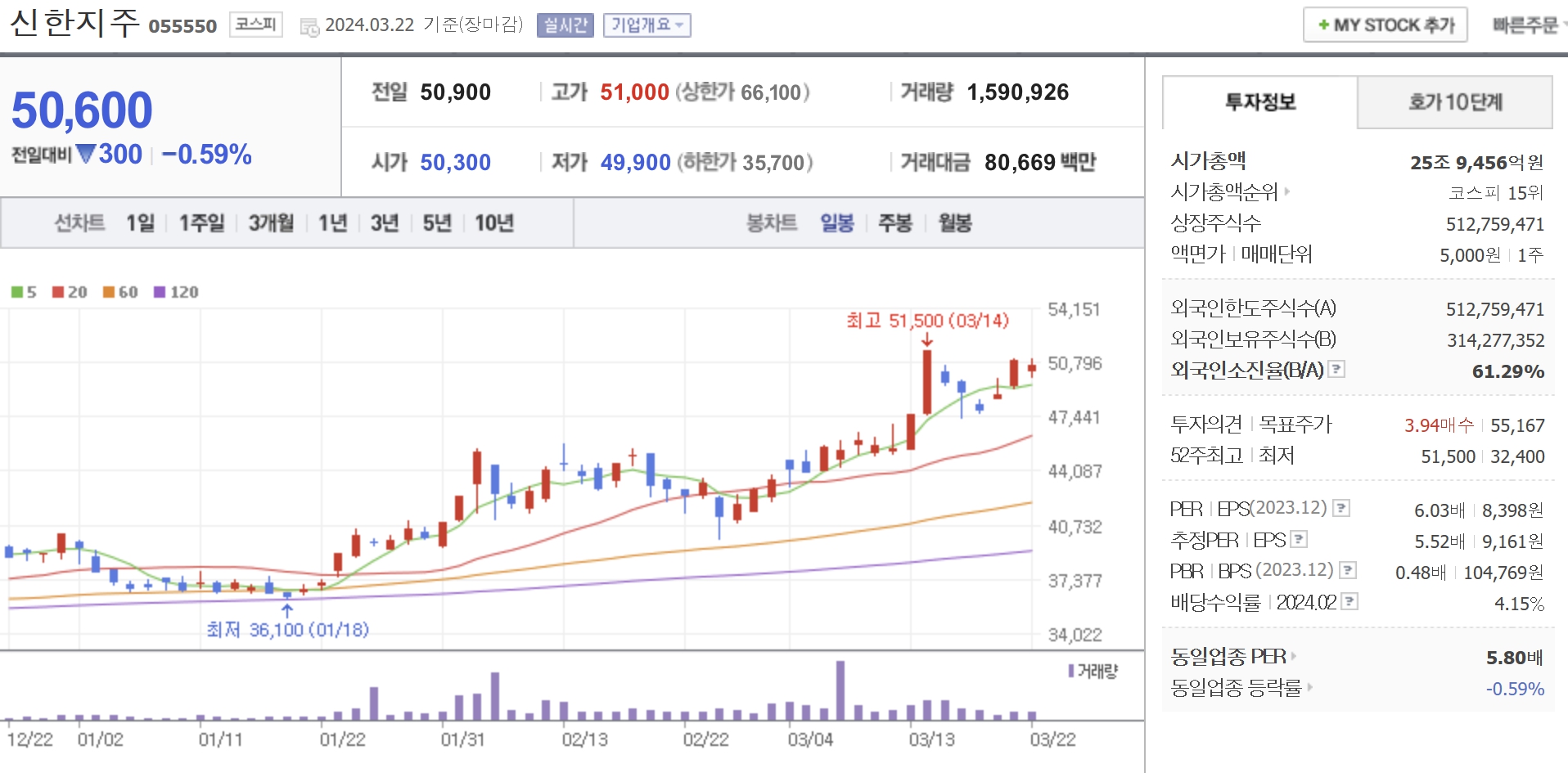Screen dimensions: 1568x773
Task: Open help icon next to PBR BPS(2023.12)
Action: pyautogui.click(x=1348, y=570)
